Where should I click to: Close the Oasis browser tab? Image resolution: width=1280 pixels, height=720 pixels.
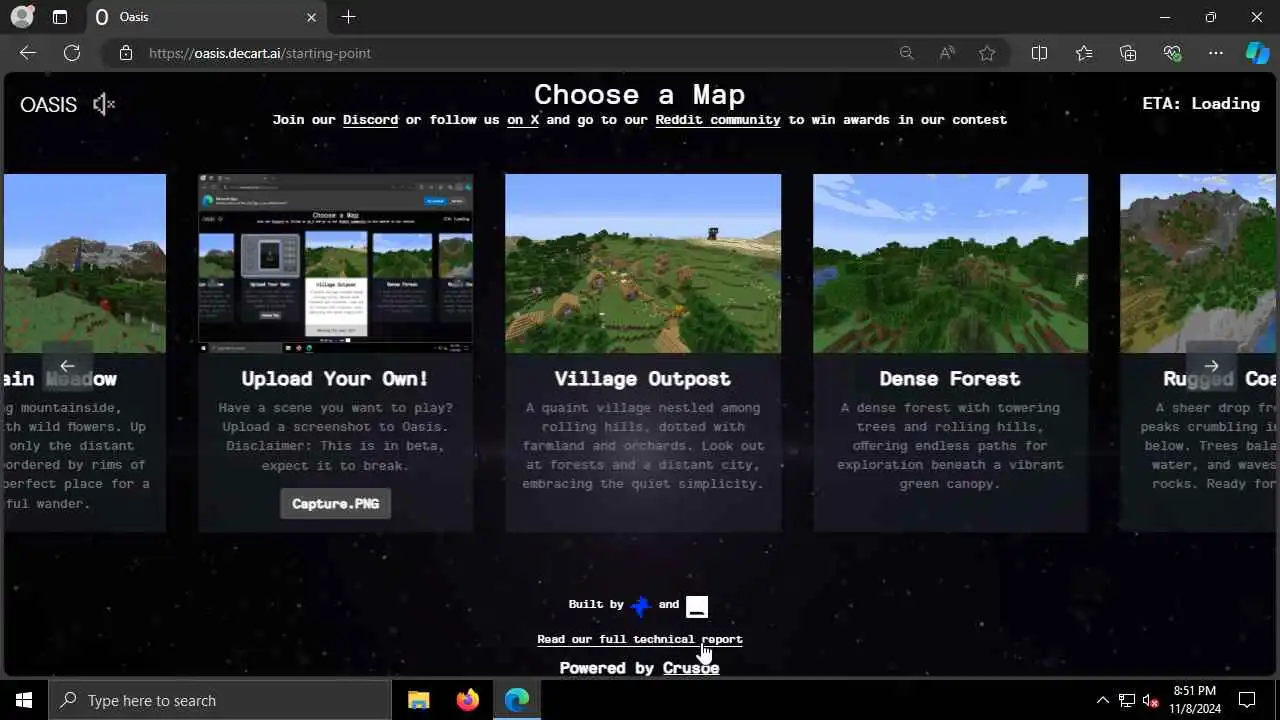point(311,17)
